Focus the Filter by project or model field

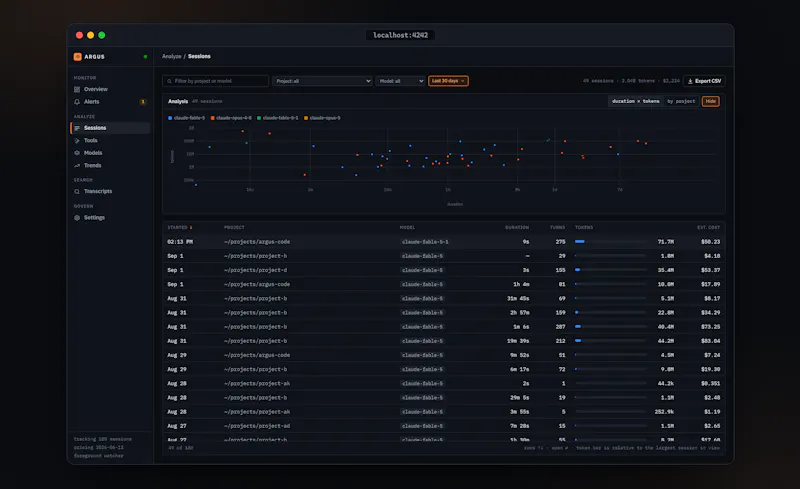[x=215, y=81]
